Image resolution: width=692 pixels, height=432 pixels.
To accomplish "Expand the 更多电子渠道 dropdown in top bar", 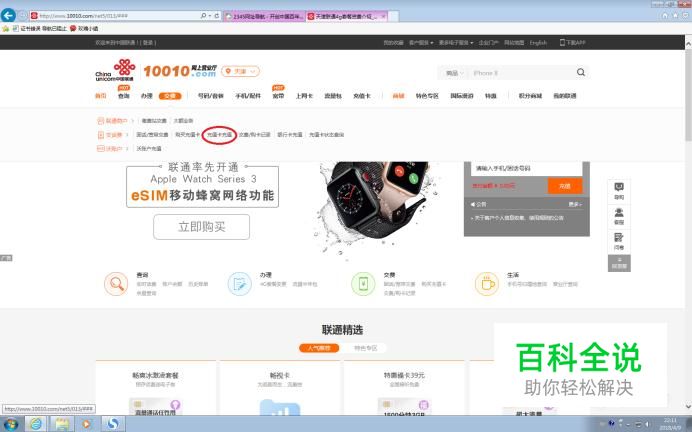I will [x=456, y=43].
